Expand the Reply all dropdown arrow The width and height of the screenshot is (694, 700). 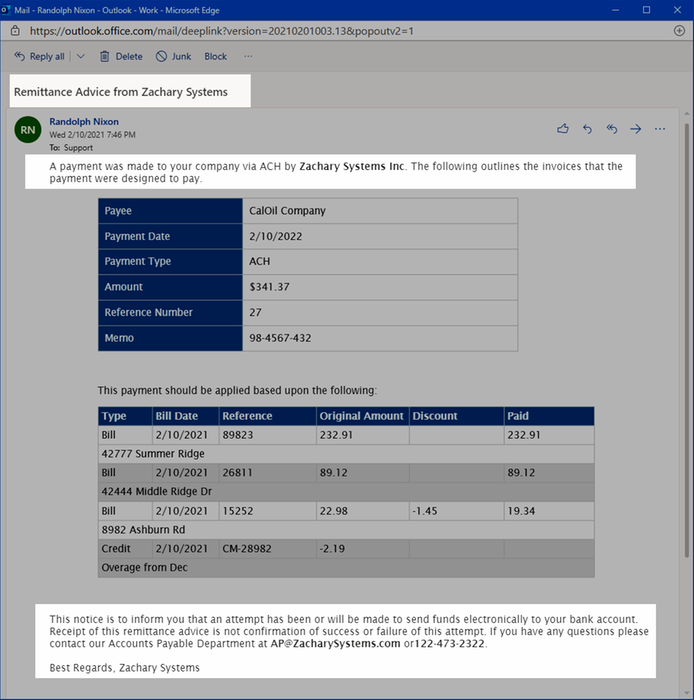click(80, 56)
